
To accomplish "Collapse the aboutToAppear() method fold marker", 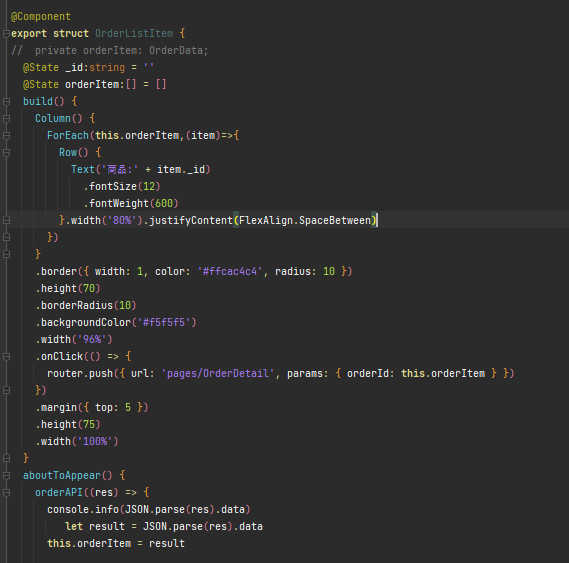I will (6, 476).
